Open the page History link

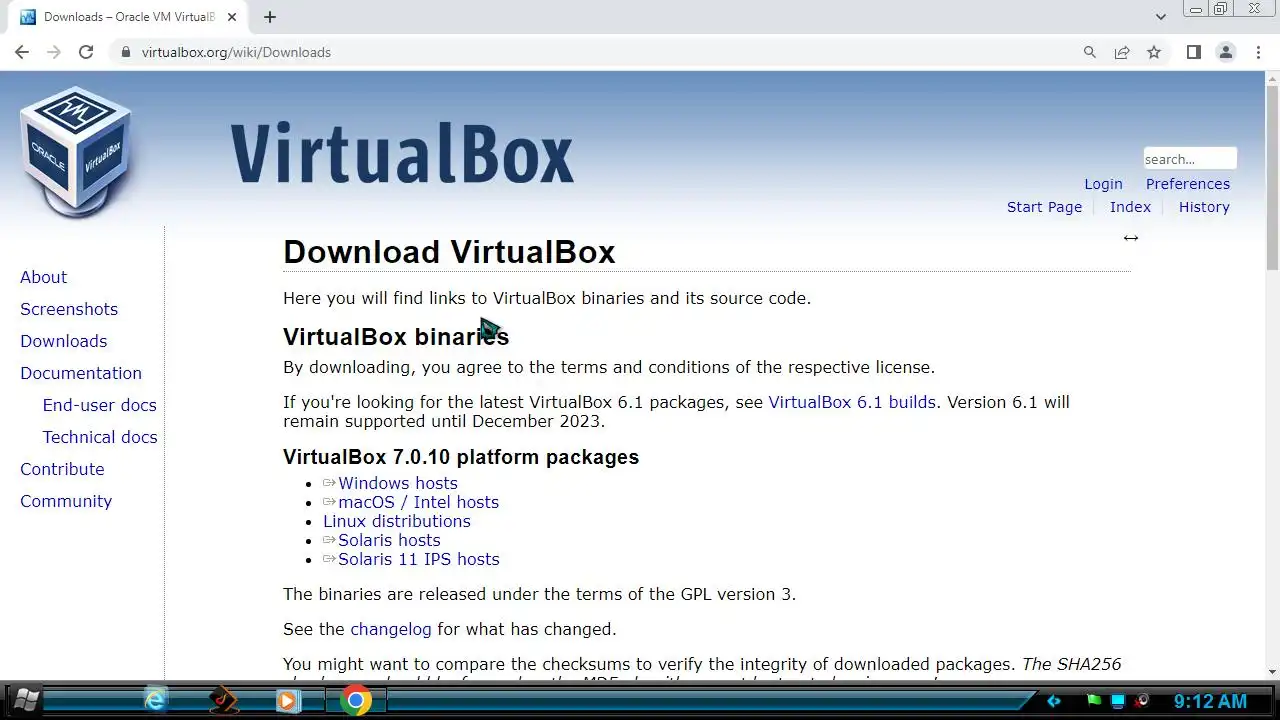[x=1204, y=207]
